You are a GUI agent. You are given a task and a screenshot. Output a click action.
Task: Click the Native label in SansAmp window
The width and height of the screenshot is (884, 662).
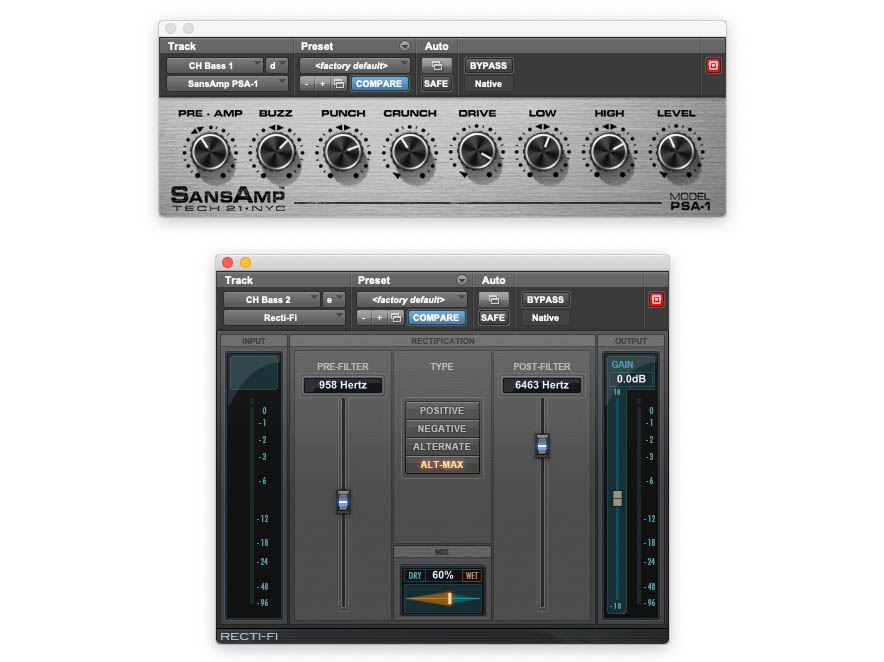488,83
